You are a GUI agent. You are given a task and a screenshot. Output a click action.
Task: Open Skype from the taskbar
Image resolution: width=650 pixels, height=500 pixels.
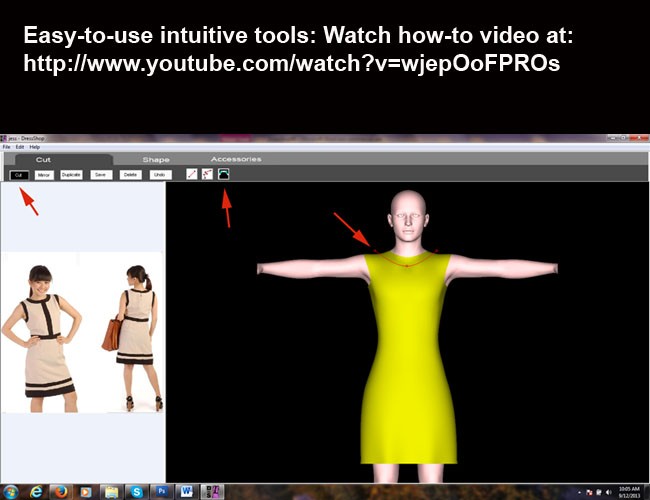(136, 492)
